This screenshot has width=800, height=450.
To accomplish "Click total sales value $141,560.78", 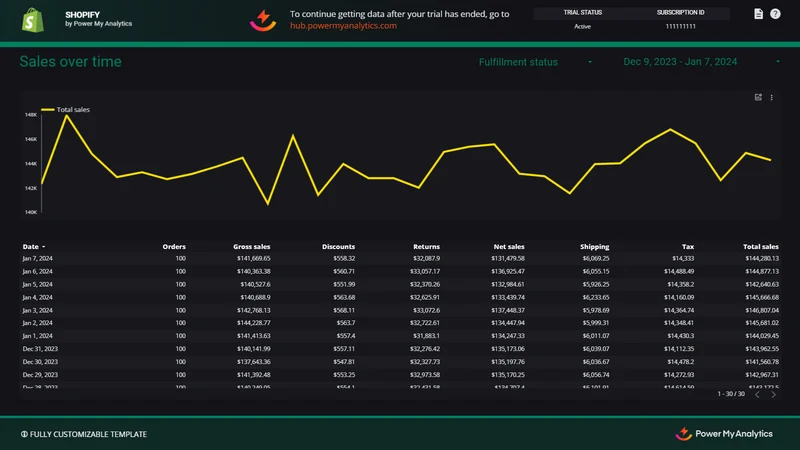I will pos(762,362).
